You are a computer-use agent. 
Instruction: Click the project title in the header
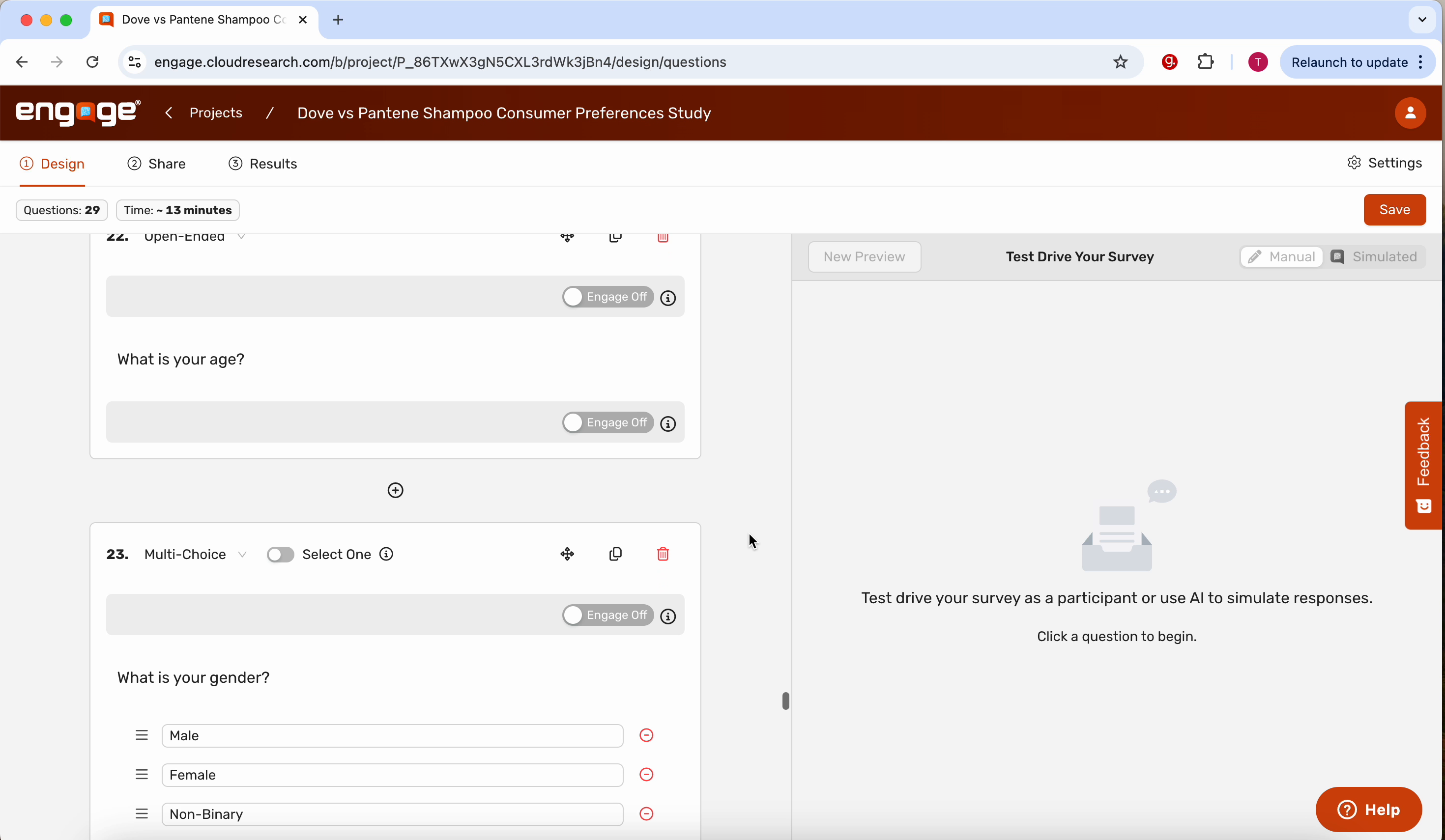point(504,113)
